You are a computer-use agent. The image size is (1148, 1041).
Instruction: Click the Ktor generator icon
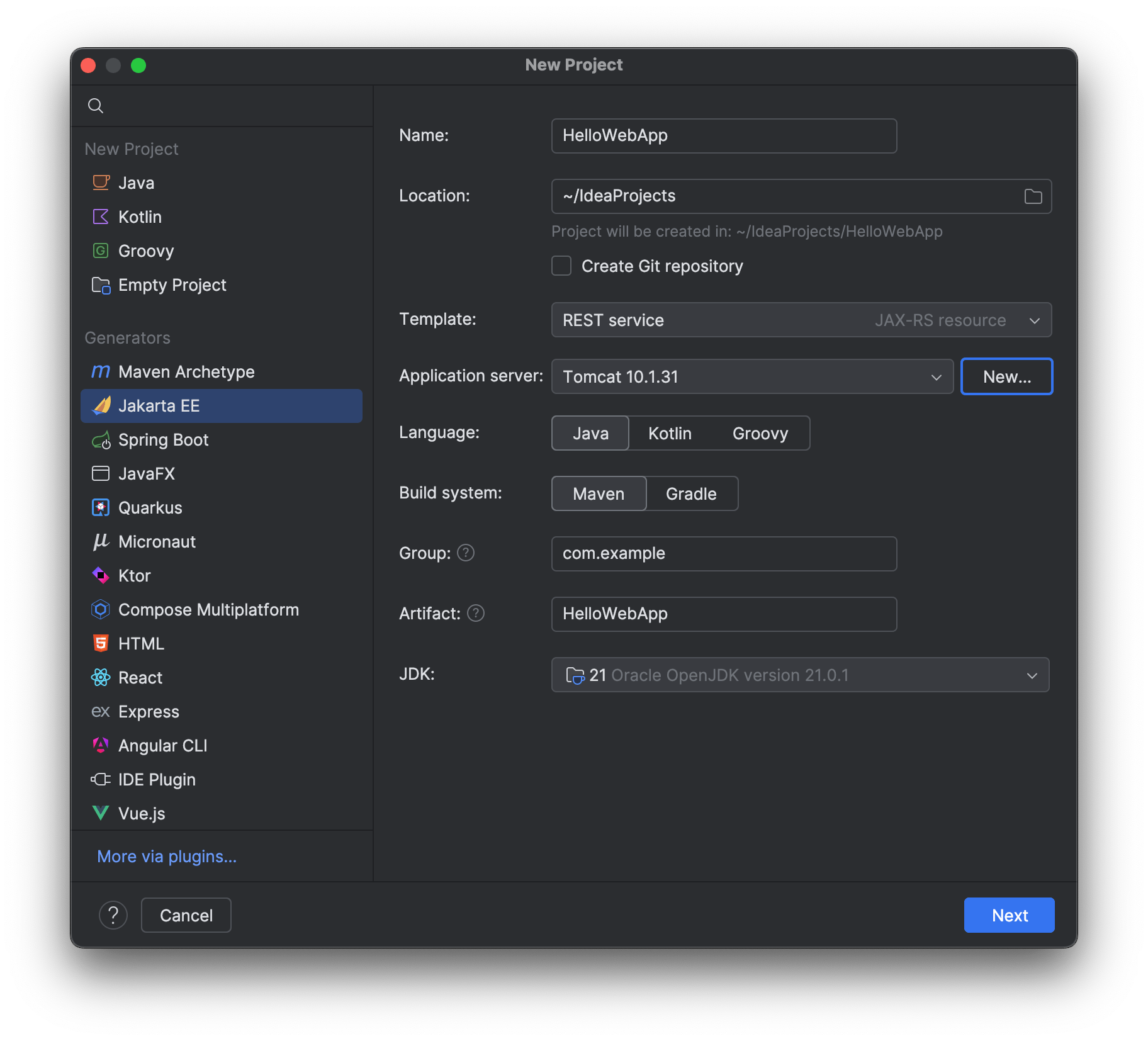(x=101, y=576)
